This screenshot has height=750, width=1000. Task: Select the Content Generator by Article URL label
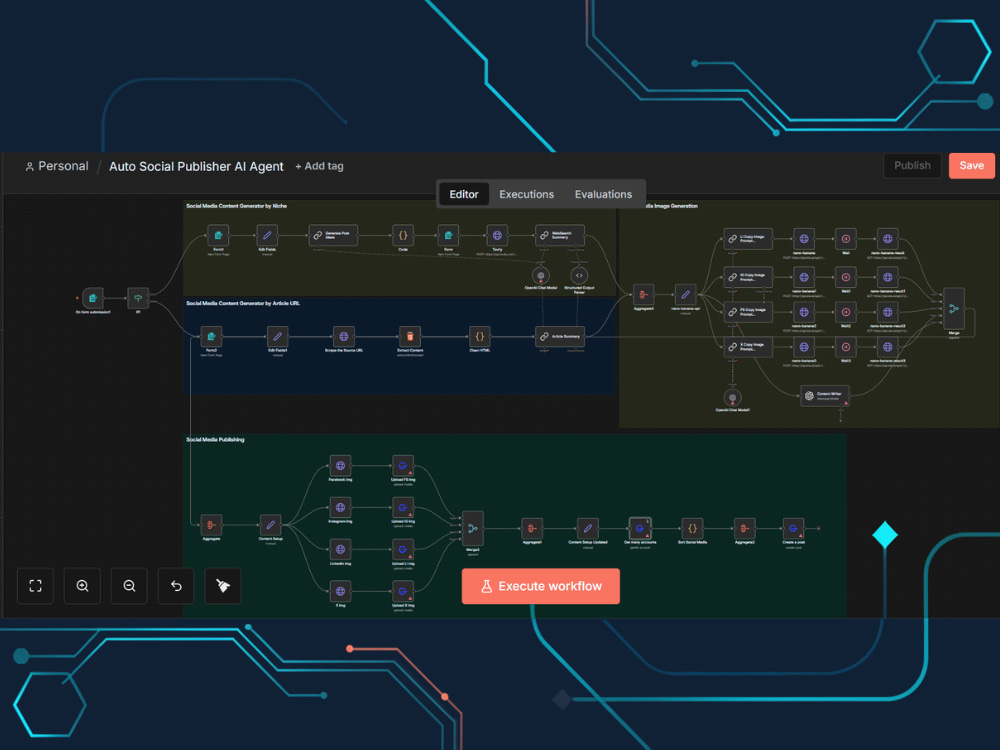[243, 303]
